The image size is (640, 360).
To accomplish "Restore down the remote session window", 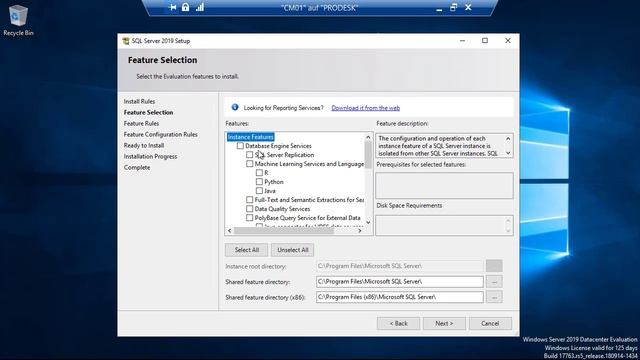I will pyautogui.click(x=453, y=7).
